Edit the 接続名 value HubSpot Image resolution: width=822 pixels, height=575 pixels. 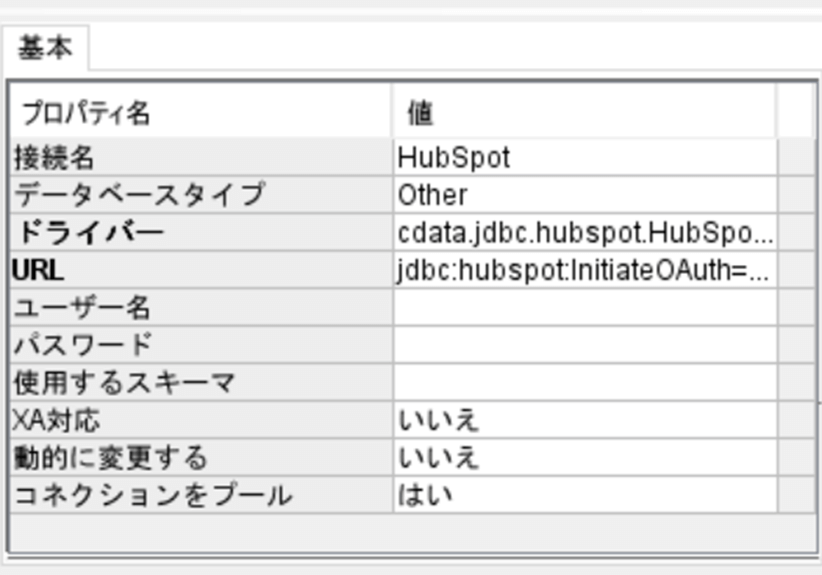pos(584,157)
